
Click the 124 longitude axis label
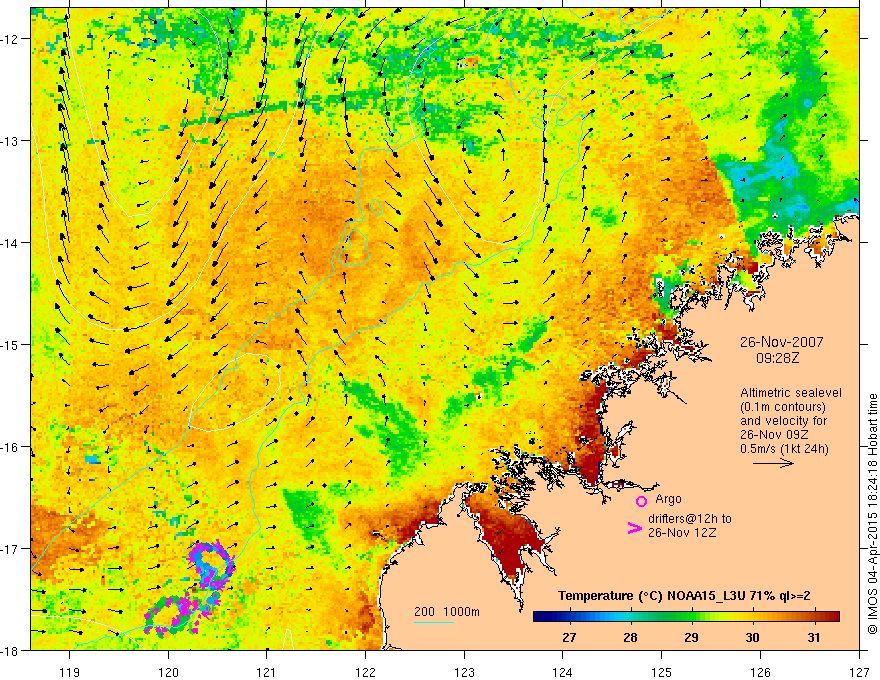tap(563, 672)
